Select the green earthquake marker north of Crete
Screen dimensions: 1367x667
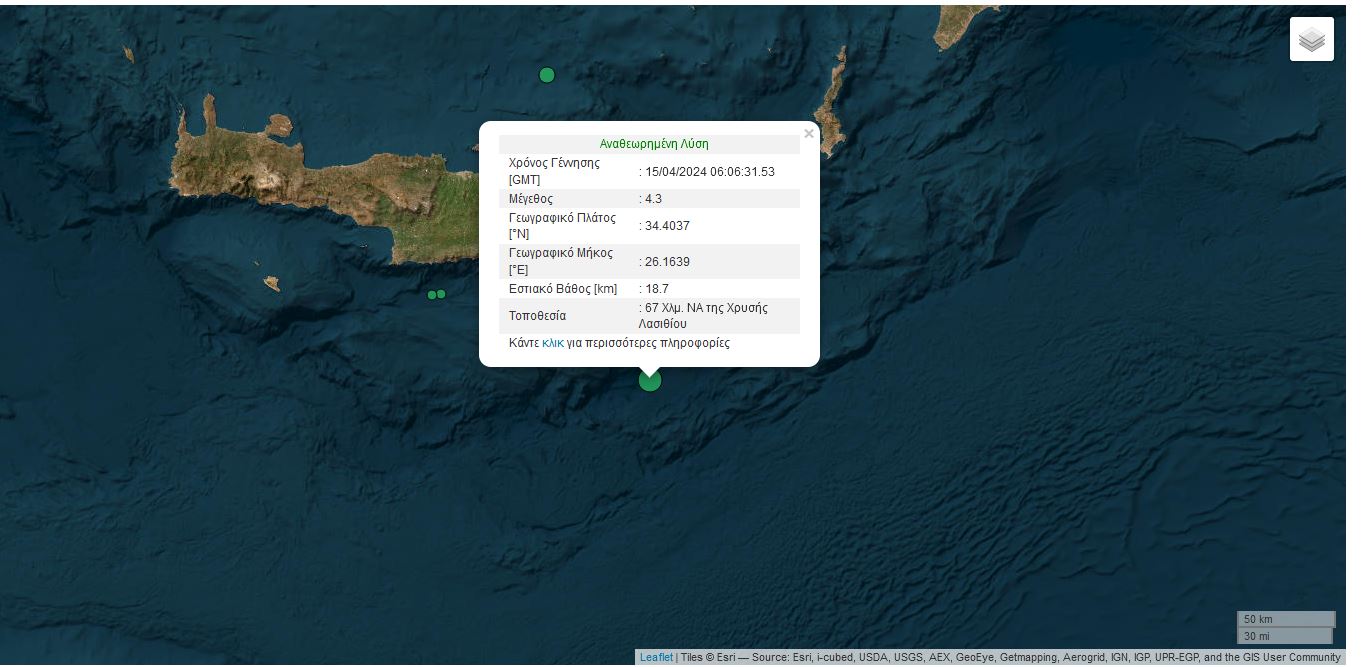click(547, 75)
